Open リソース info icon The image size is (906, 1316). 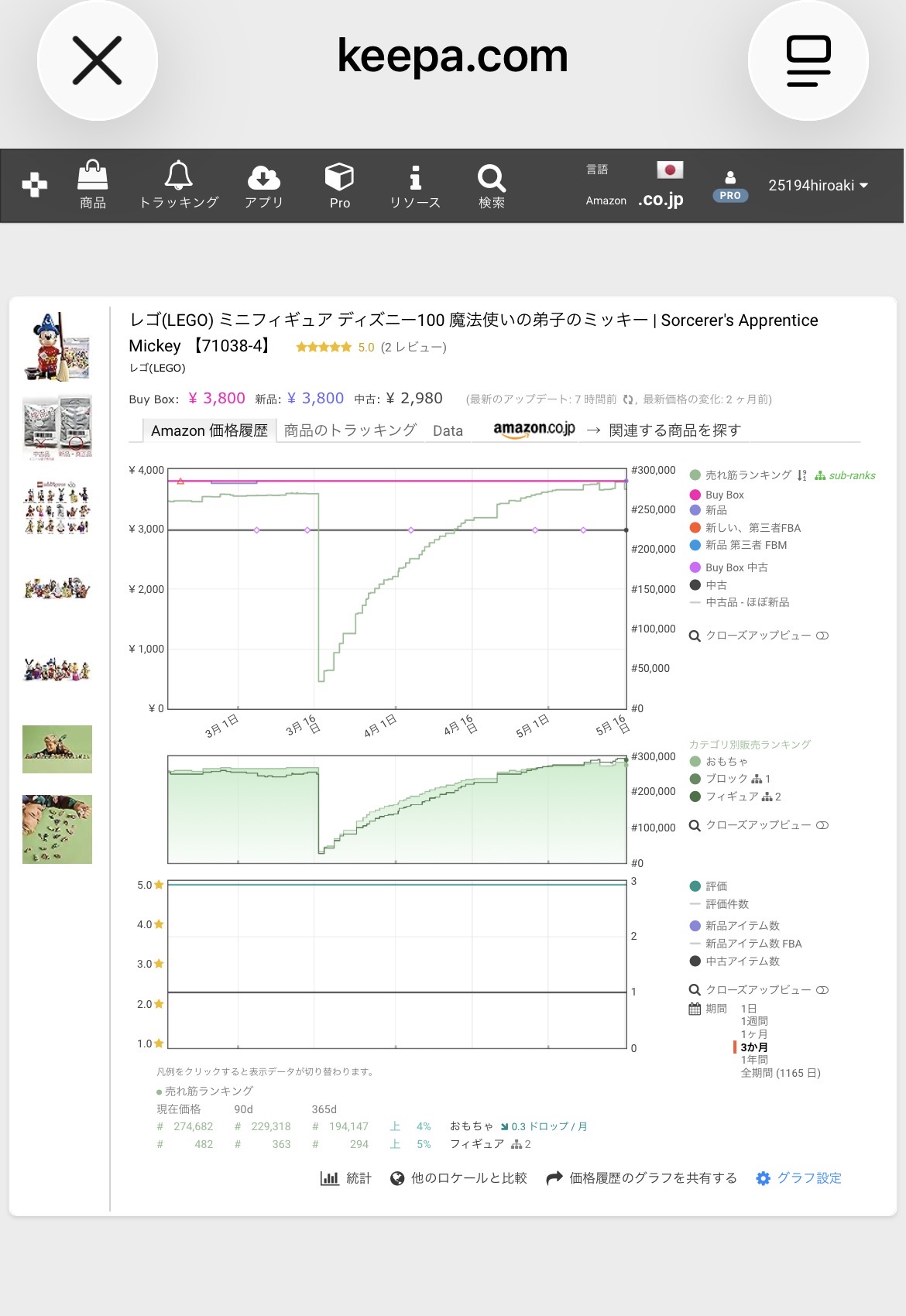[x=415, y=185]
